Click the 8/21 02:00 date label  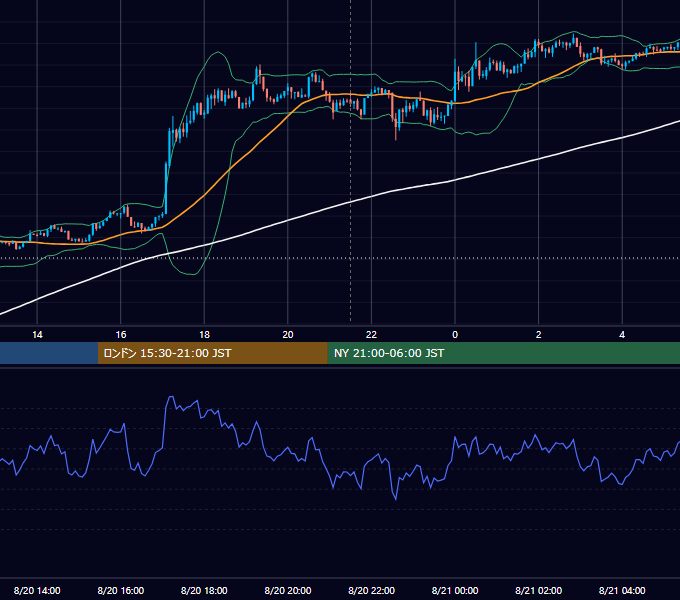click(538, 590)
